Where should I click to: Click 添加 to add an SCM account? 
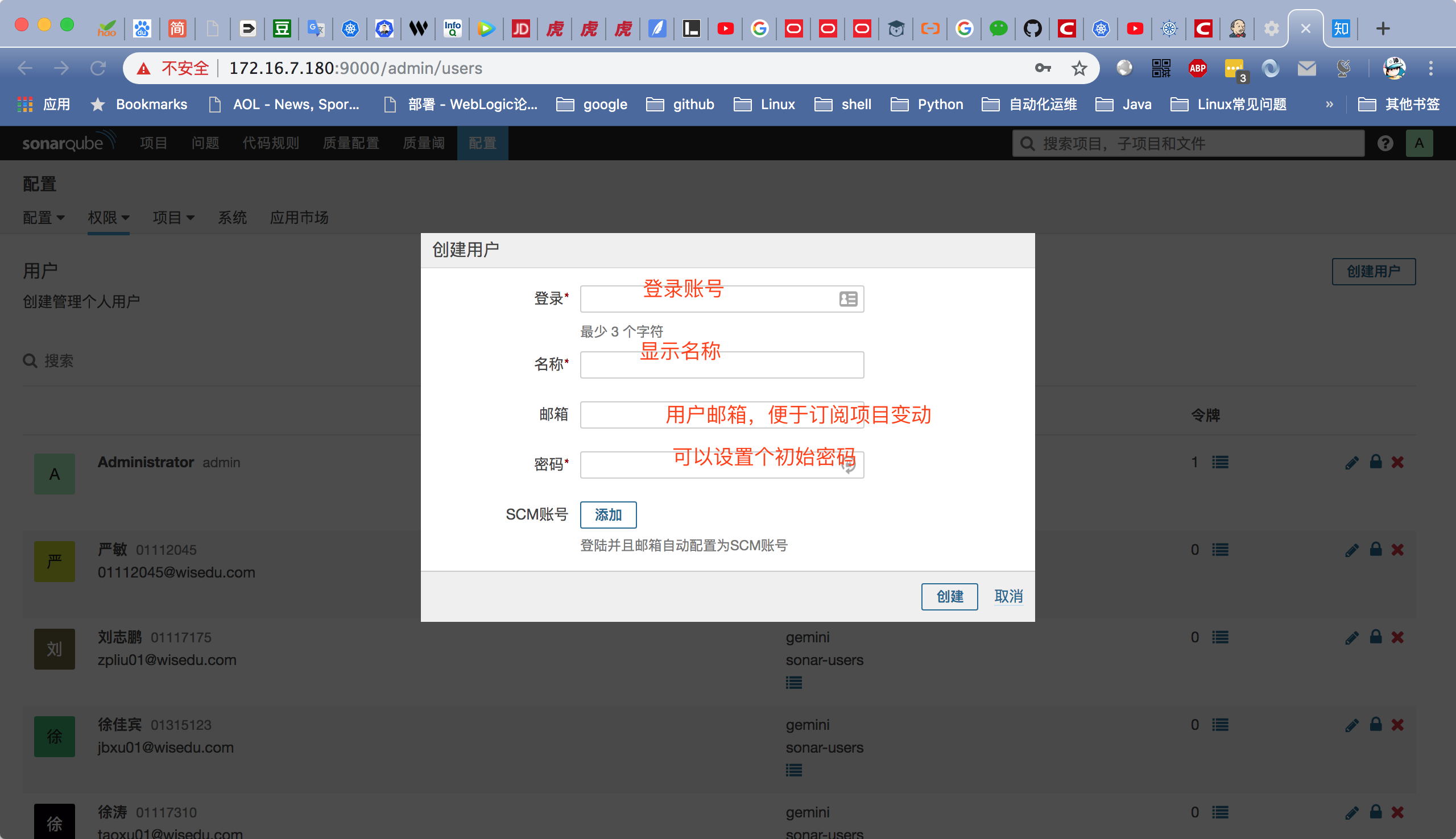pyautogui.click(x=607, y=514)
